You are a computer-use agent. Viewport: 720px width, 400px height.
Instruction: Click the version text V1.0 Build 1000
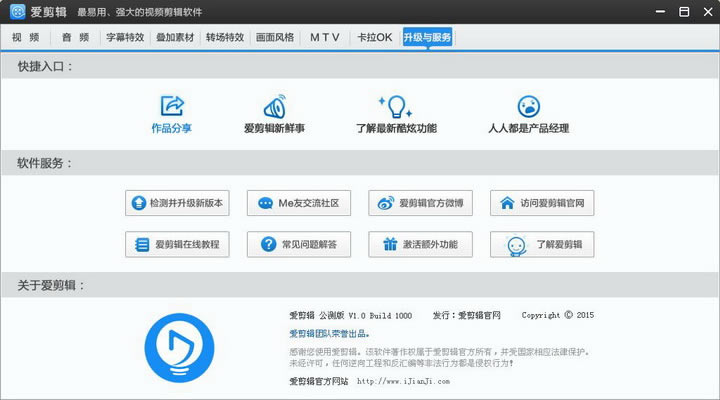380,315
